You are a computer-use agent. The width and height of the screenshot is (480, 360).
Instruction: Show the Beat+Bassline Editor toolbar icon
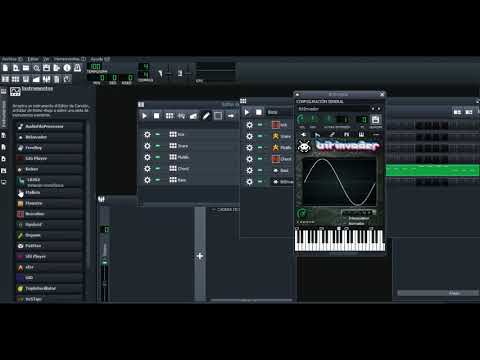click(x=15, y=79)
